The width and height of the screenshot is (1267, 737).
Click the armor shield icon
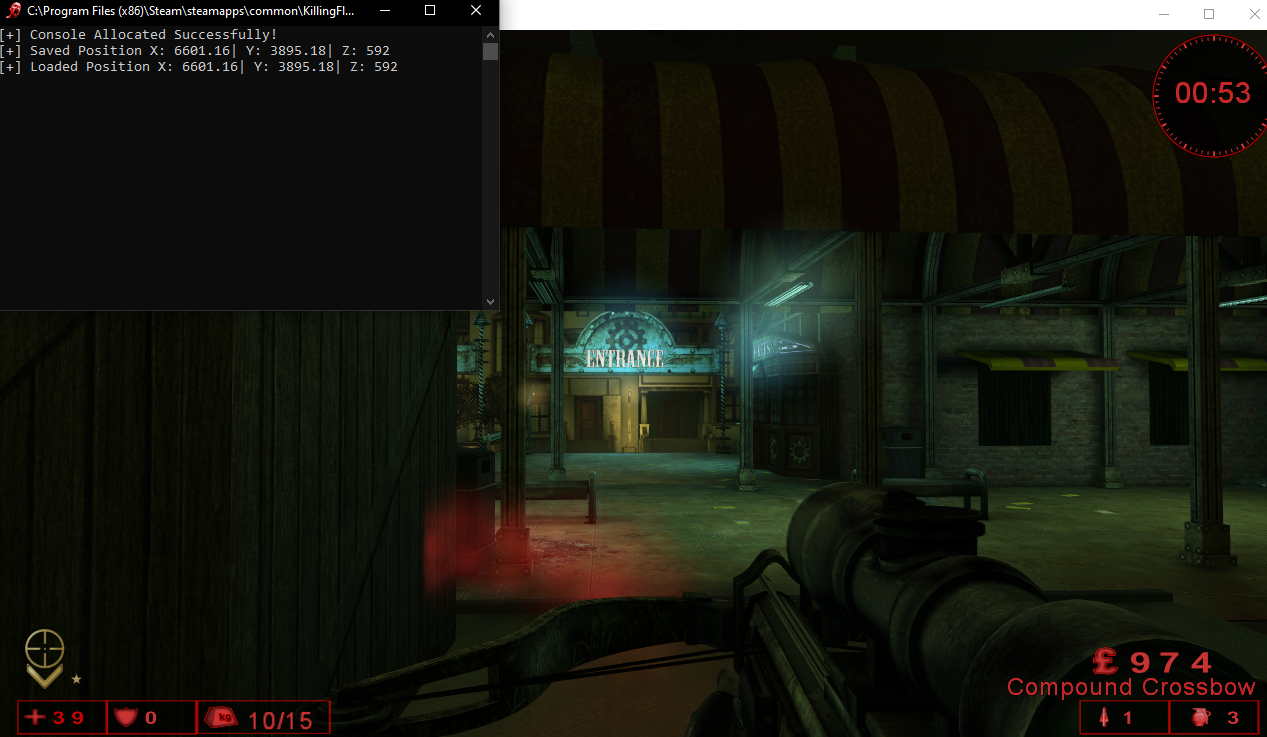point(125,717)
